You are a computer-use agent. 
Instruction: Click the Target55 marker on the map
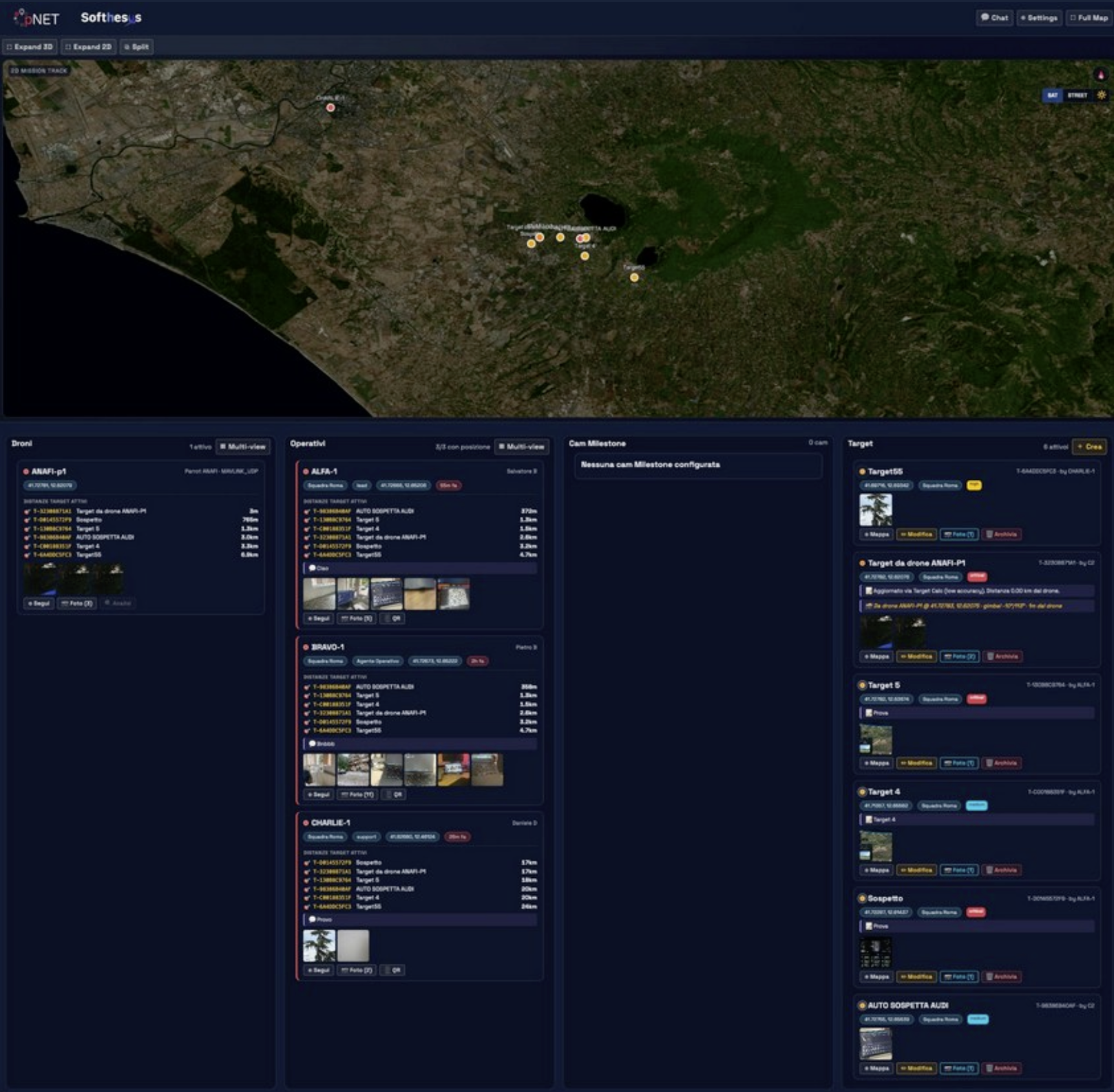click(x=634, y=277)
